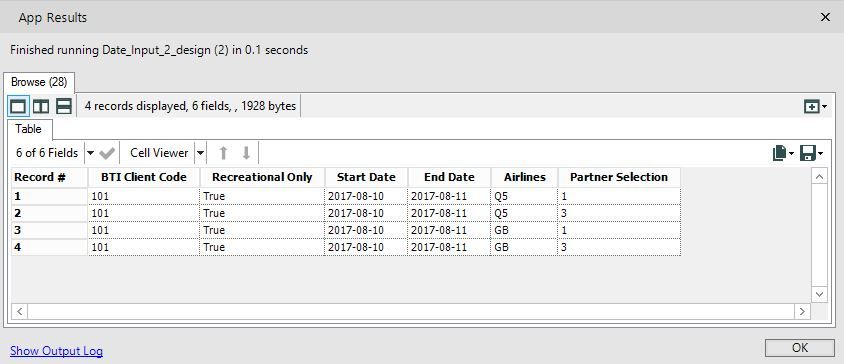This screenshot has width=844, height=364.
Task: Open the new window options icon
Action: (815, 107)
